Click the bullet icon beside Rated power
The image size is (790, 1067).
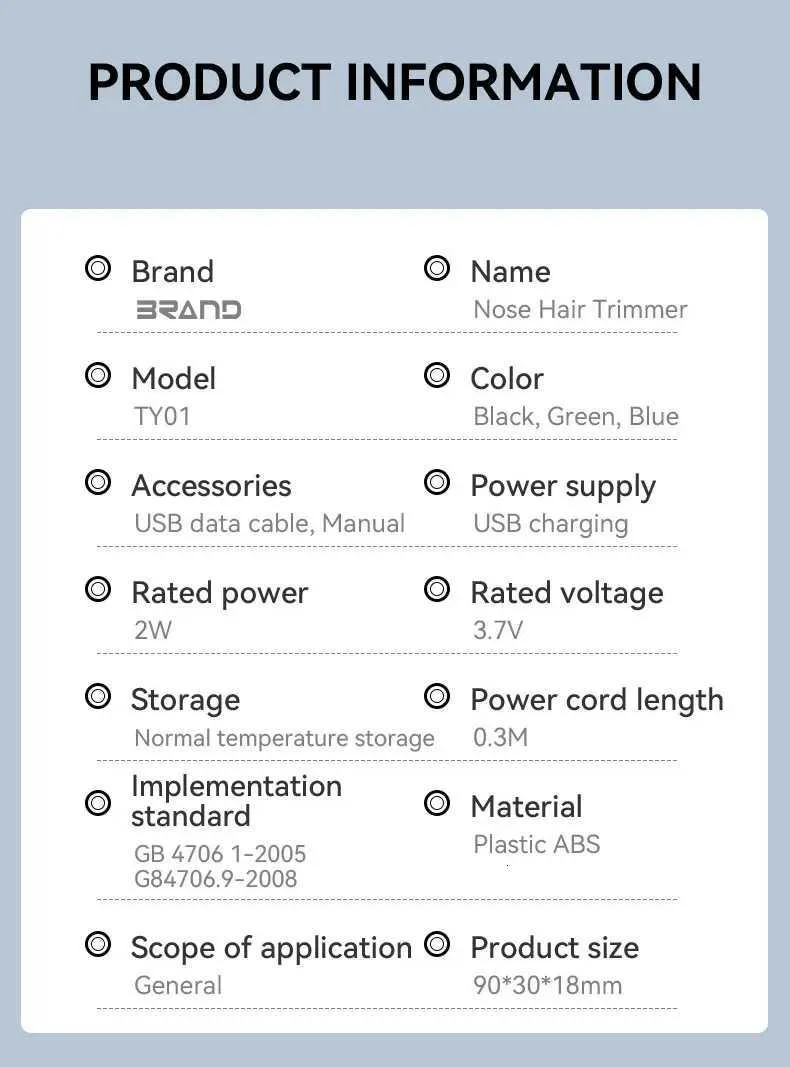click(x=98, y=590)
